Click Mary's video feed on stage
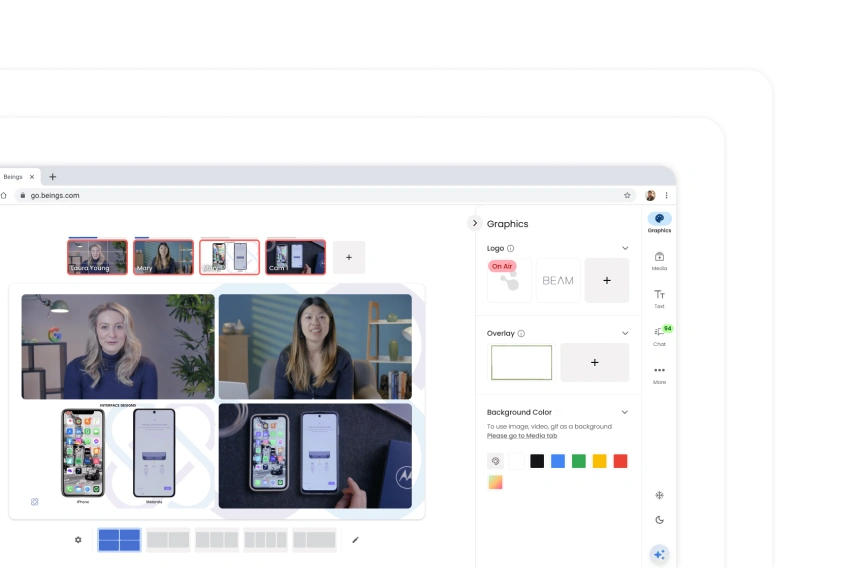 click(315, 346)
